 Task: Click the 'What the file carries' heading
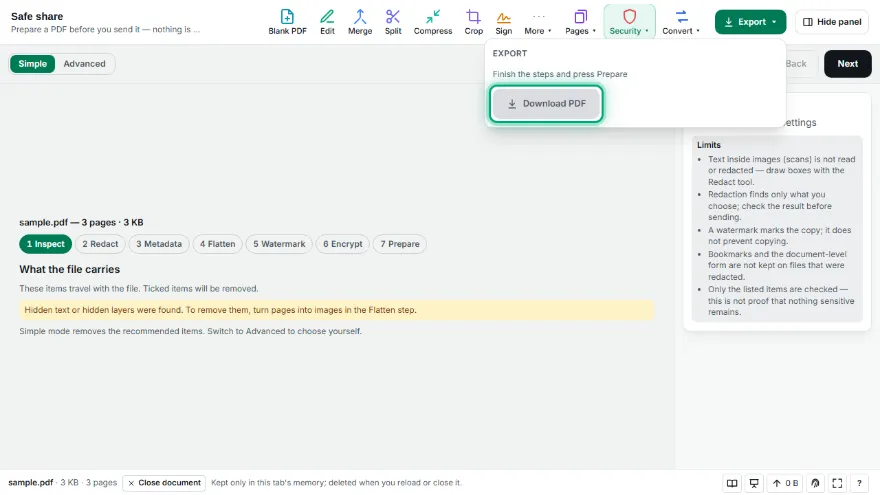tap(70, 269)
